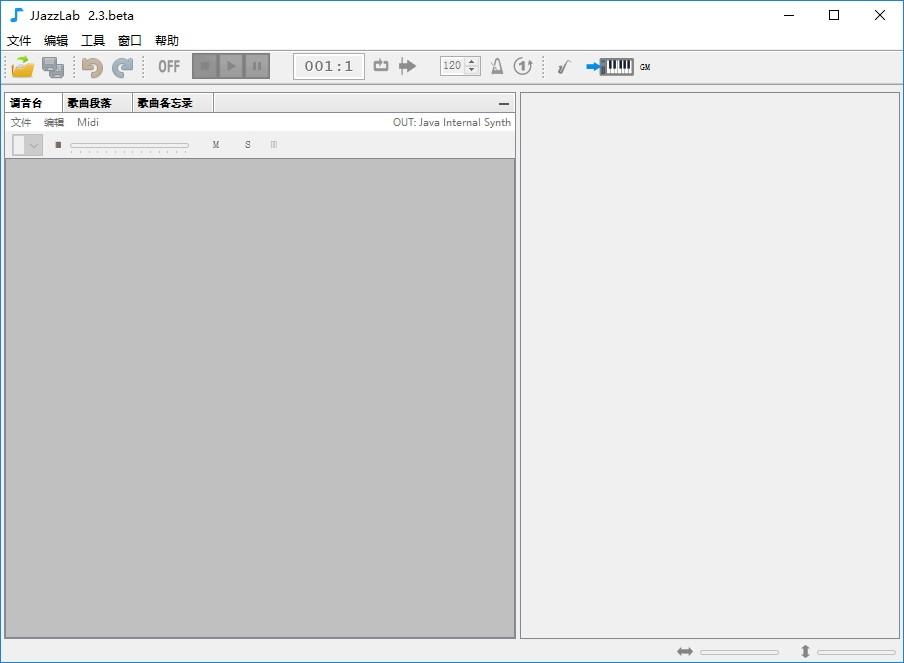Click the small square before the slider
Image resolution: width=904 pixels, height=663 pixels.
(58, 145)
